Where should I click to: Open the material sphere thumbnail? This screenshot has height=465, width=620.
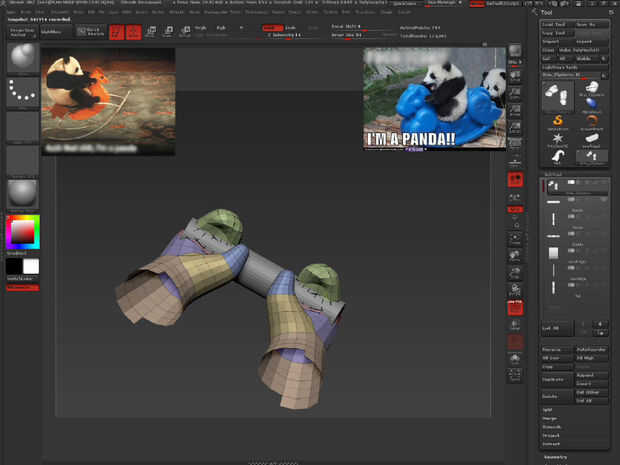[22, 192]
